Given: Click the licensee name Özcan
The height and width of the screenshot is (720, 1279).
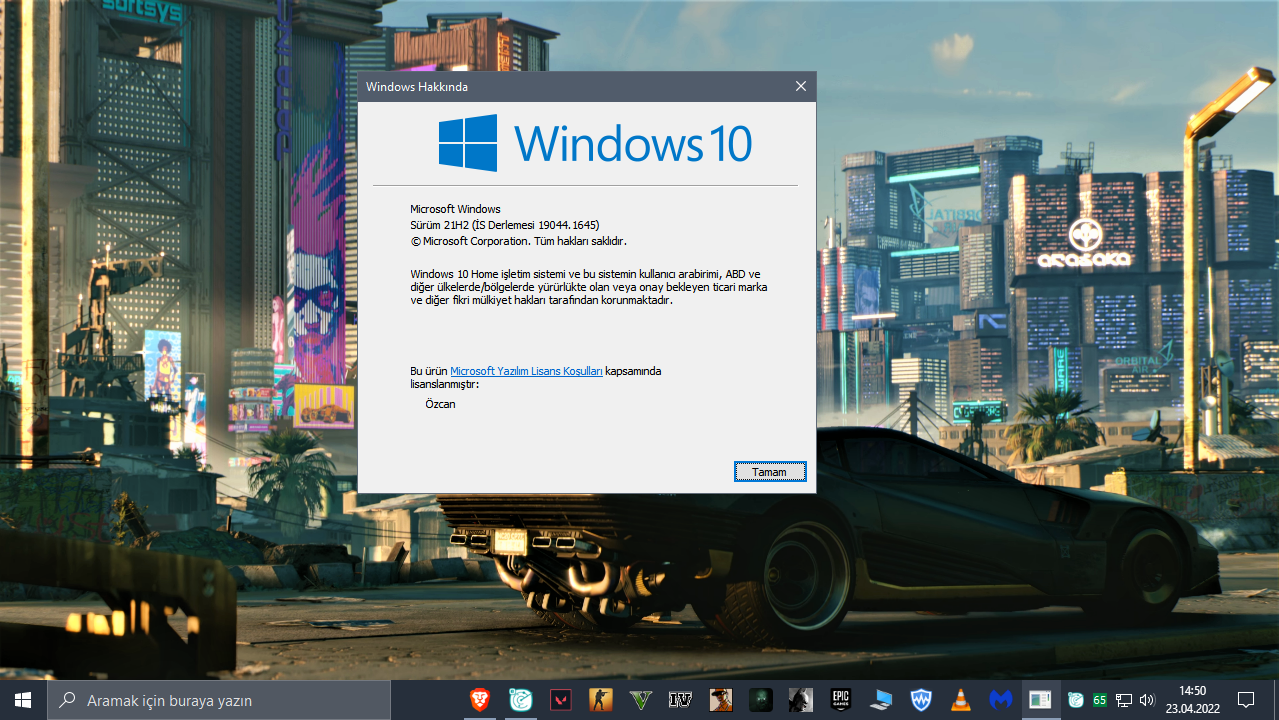Looking at the screenshot, I should point(440,404).
